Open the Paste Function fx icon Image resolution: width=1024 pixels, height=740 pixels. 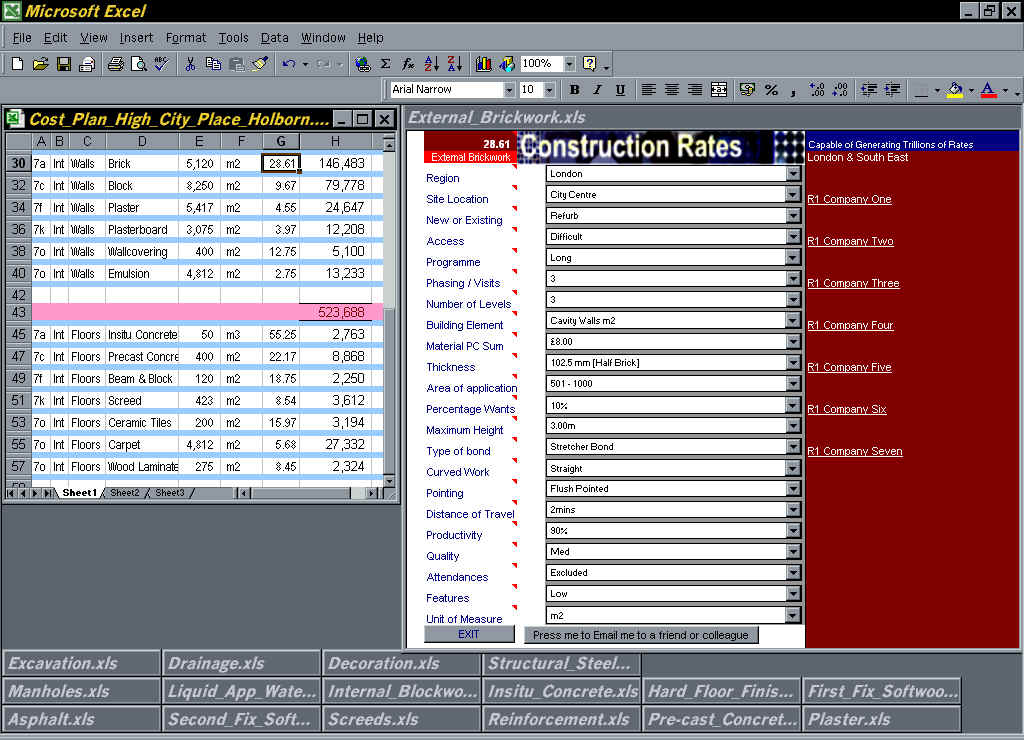[x=409, y=64]
